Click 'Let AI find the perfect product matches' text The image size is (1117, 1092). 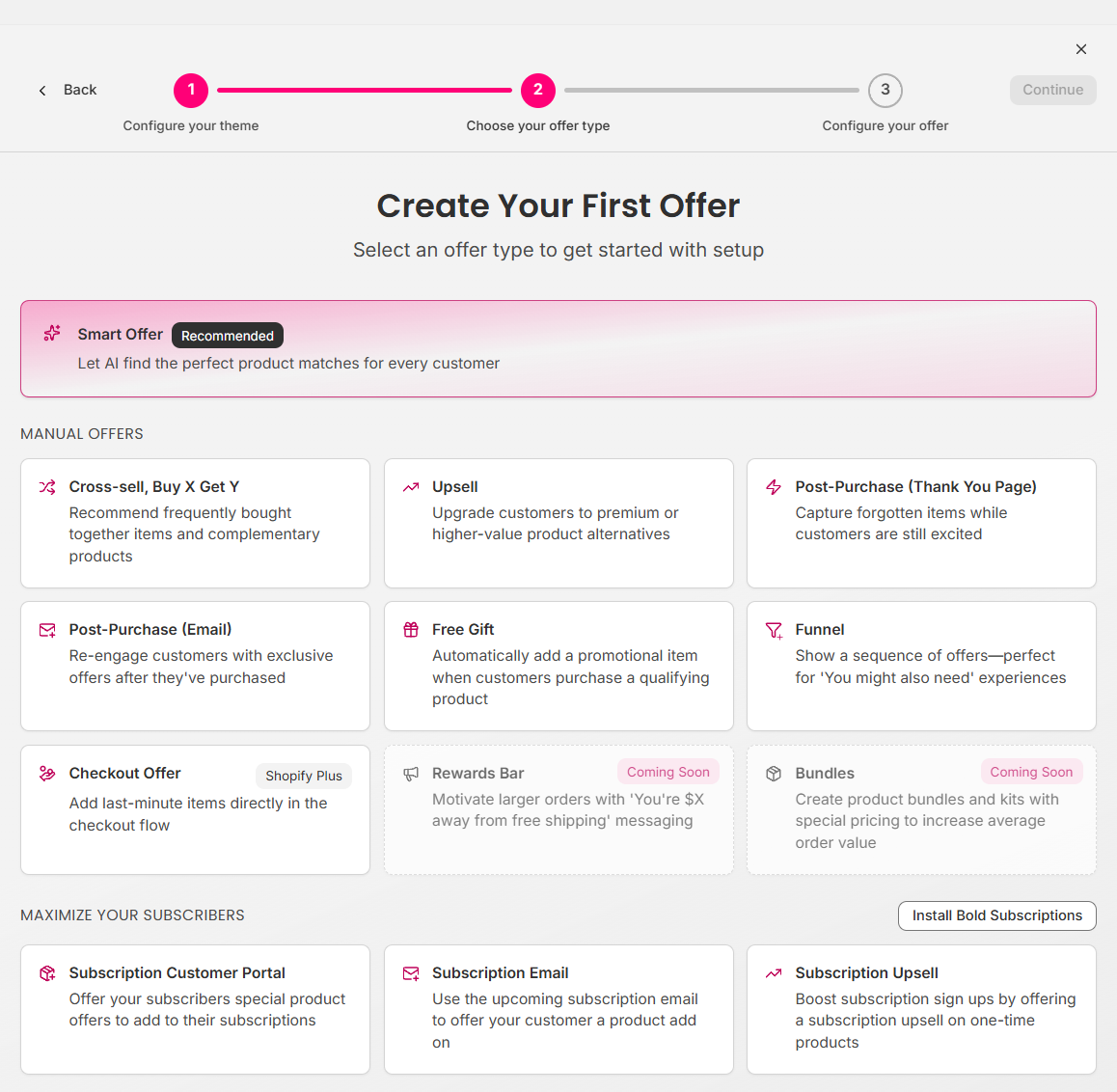point(288,364)
